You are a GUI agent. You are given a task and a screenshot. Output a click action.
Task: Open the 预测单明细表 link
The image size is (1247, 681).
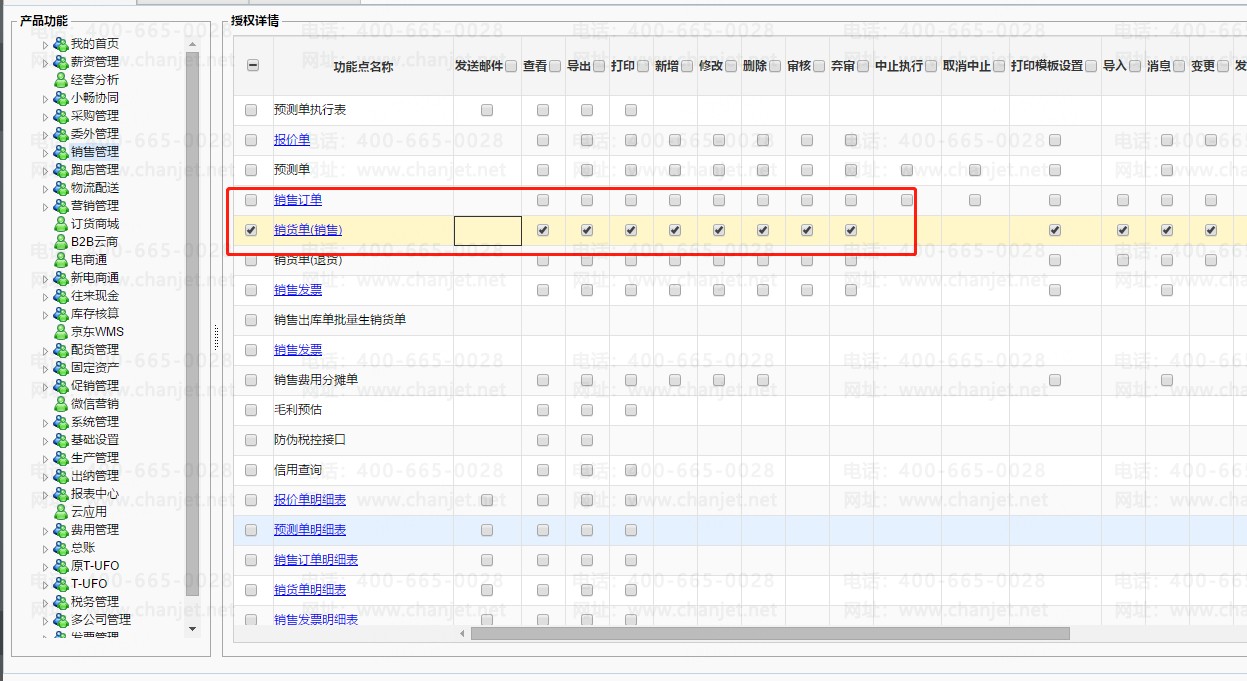[x=310, y=530]
